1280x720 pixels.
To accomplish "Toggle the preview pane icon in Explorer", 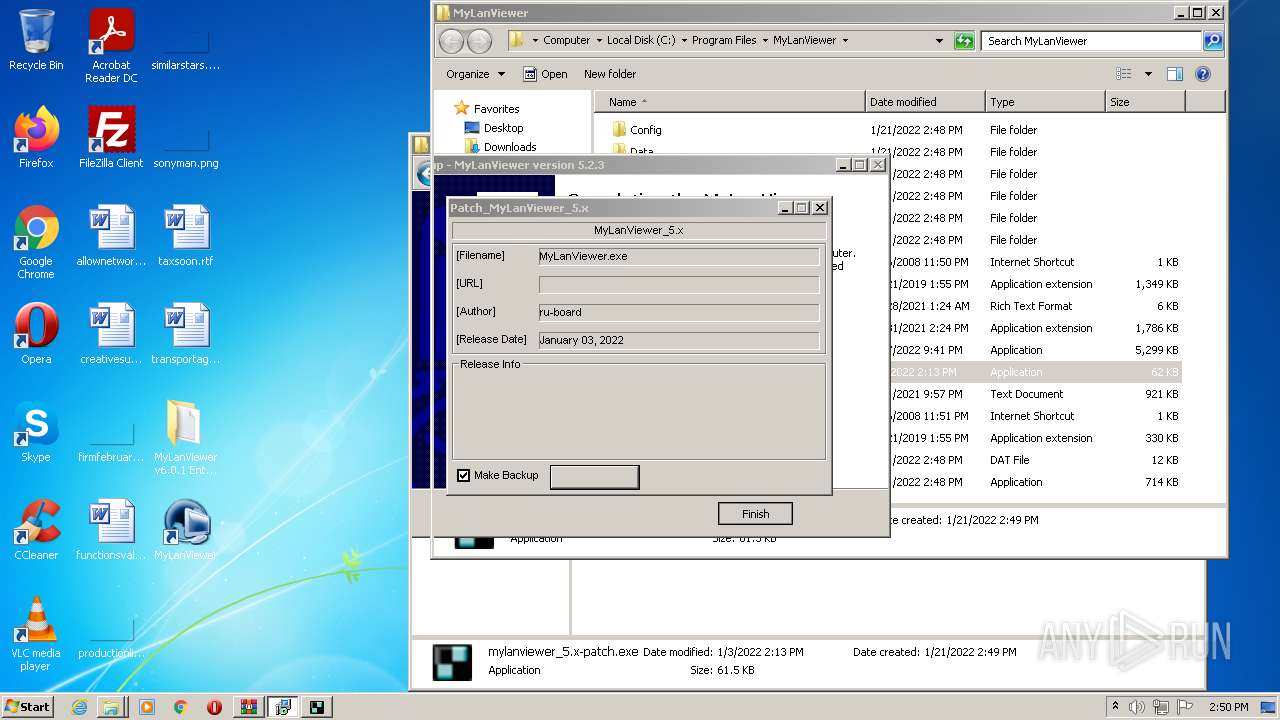I will [x=1175, y=74].
